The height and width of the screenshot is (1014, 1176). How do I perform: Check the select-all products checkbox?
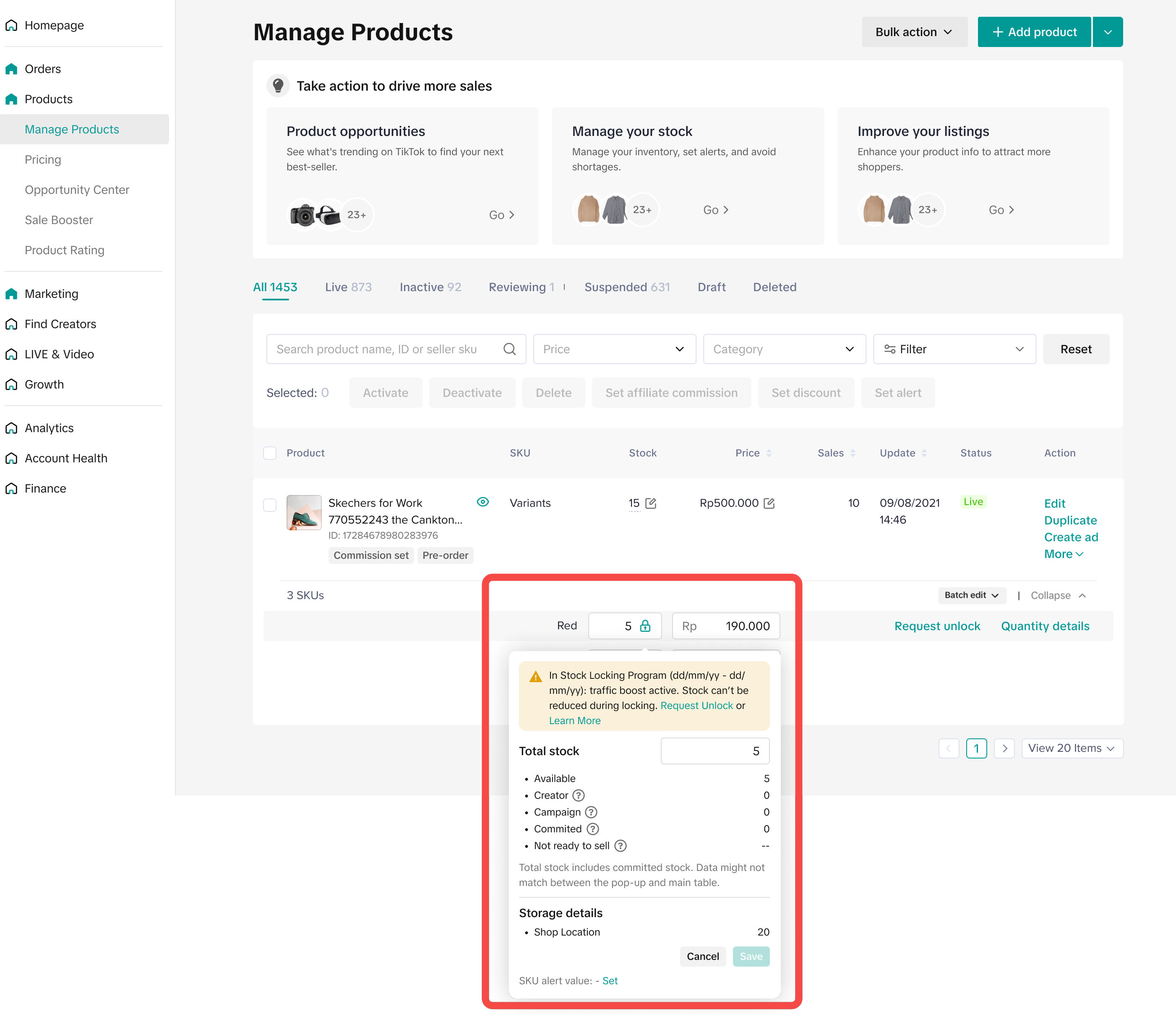tap(270, 453)
